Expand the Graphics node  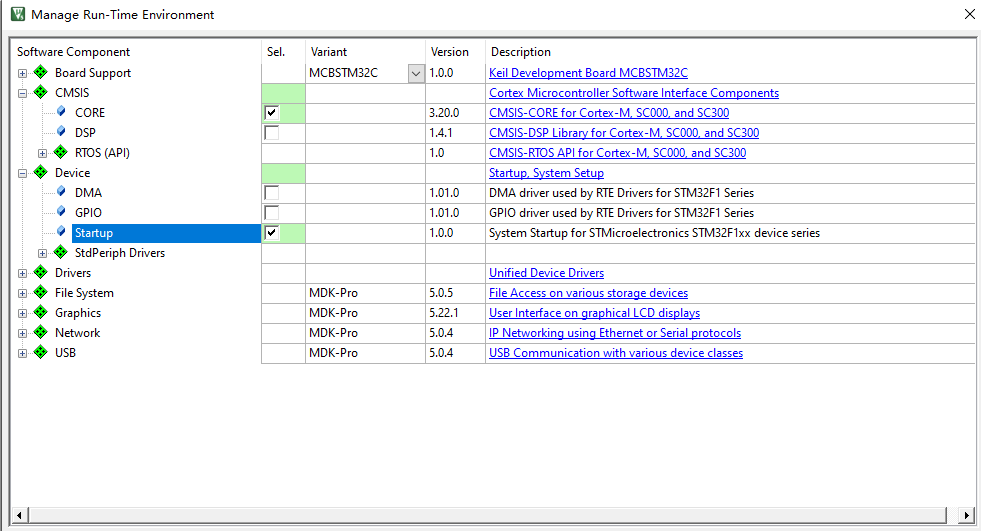point(23,313)
